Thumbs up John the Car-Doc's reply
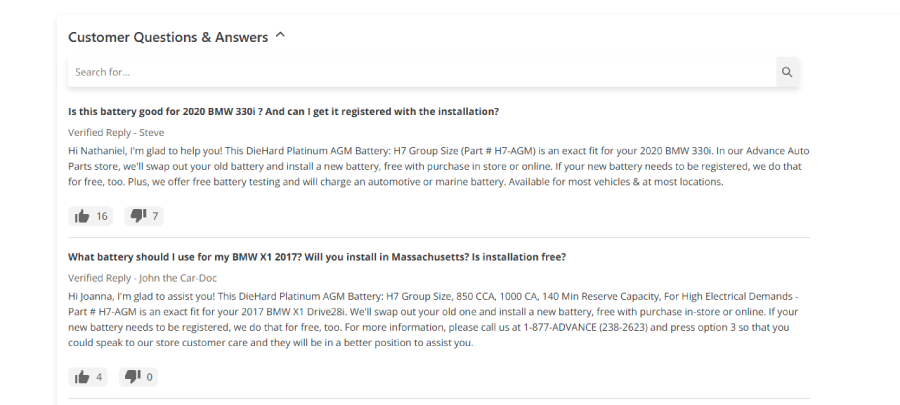 coord(82,377)
